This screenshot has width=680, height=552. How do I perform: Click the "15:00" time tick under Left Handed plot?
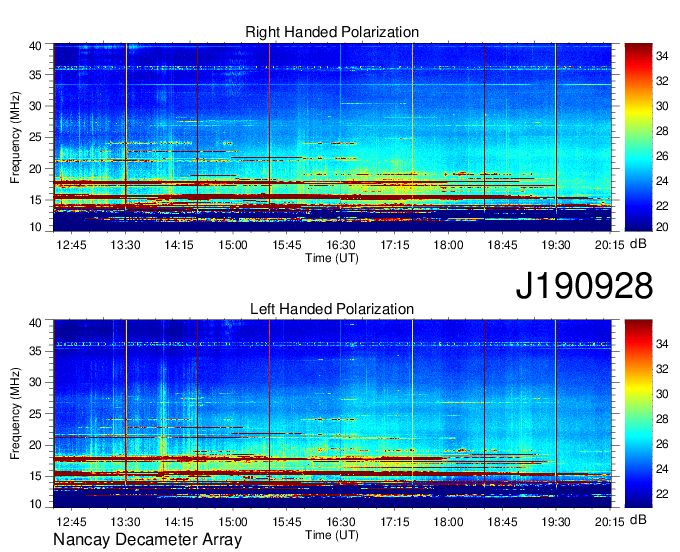click(x=233, y=522)
